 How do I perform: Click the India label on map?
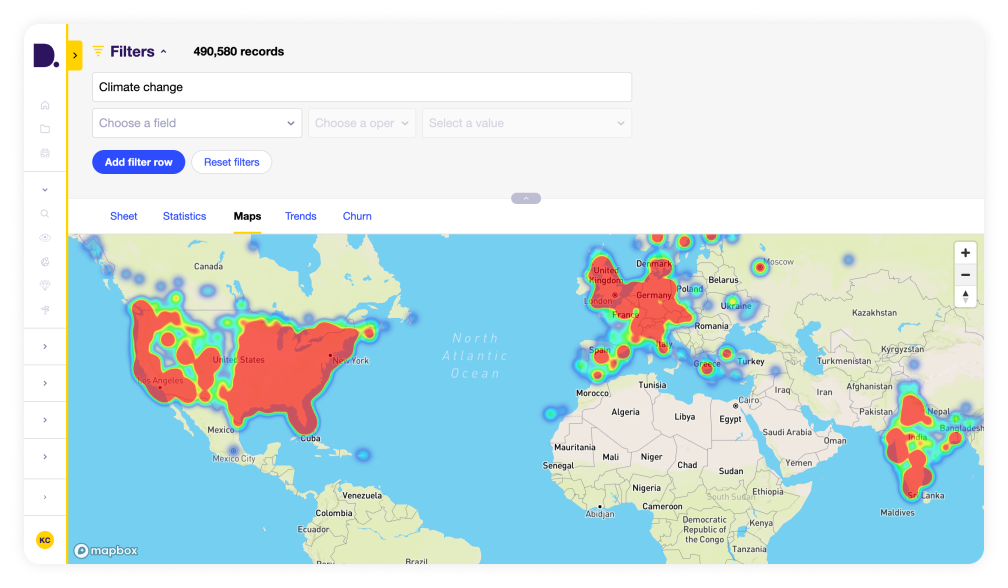coord(918,437)
